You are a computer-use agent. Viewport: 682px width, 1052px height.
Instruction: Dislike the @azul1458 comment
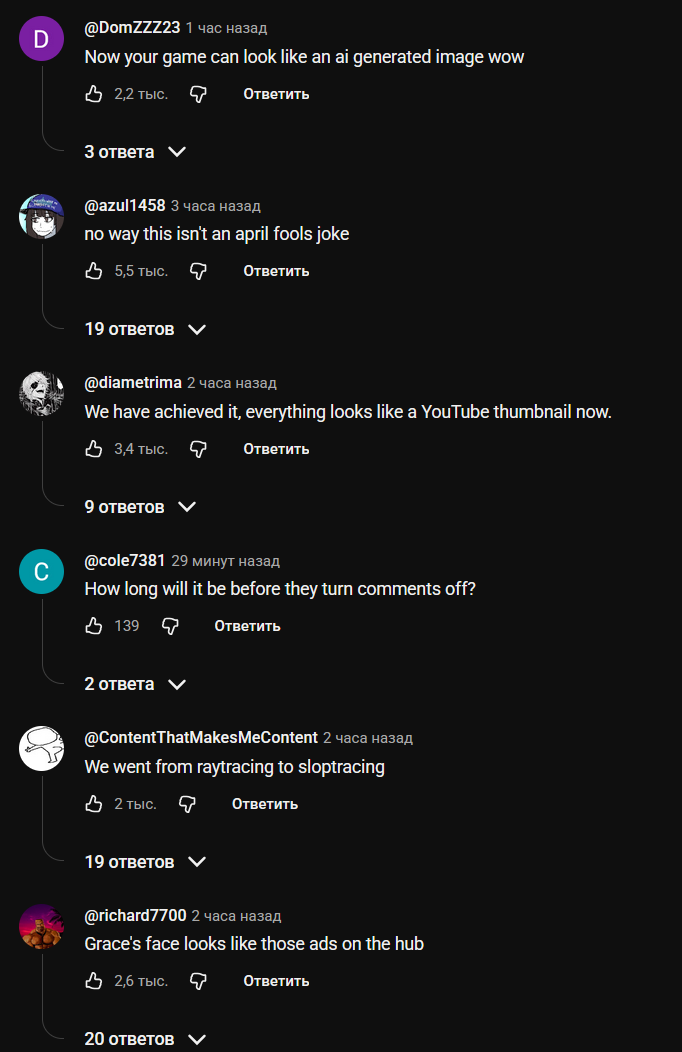click(198, 271)
